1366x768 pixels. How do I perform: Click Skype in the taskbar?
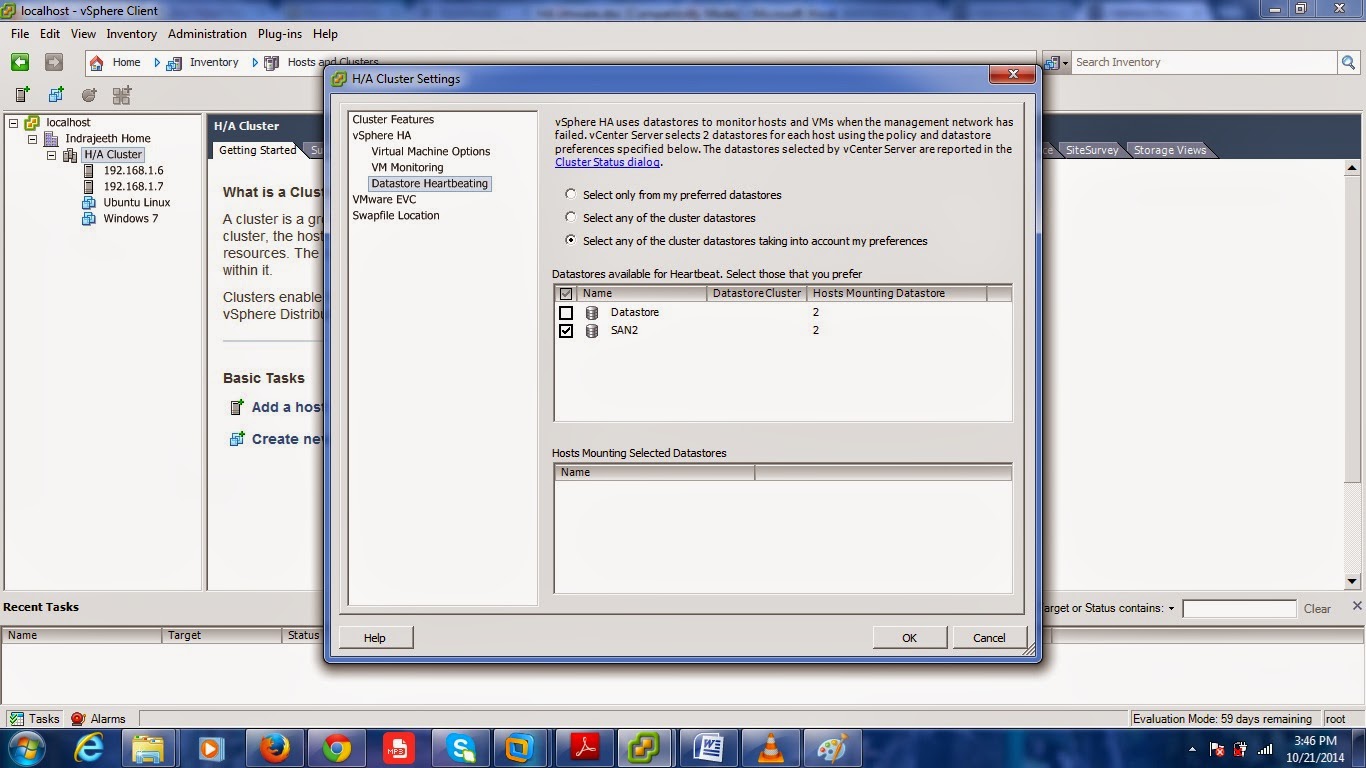point(461,747)
